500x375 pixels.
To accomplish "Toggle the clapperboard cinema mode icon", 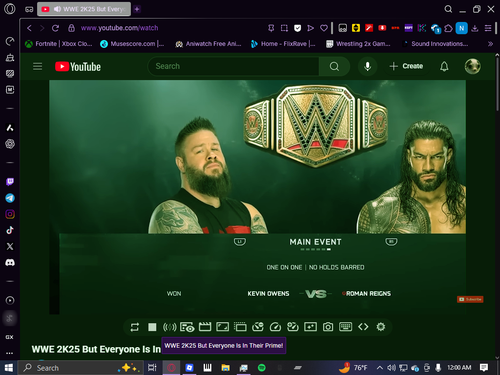I will tap(205, 327).
